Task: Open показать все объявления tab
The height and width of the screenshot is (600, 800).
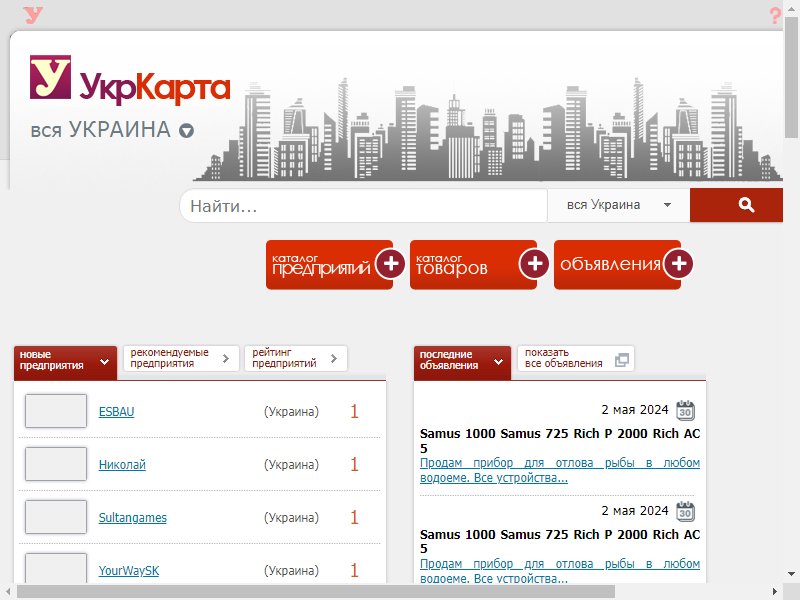Action: (x=576, y=358)
